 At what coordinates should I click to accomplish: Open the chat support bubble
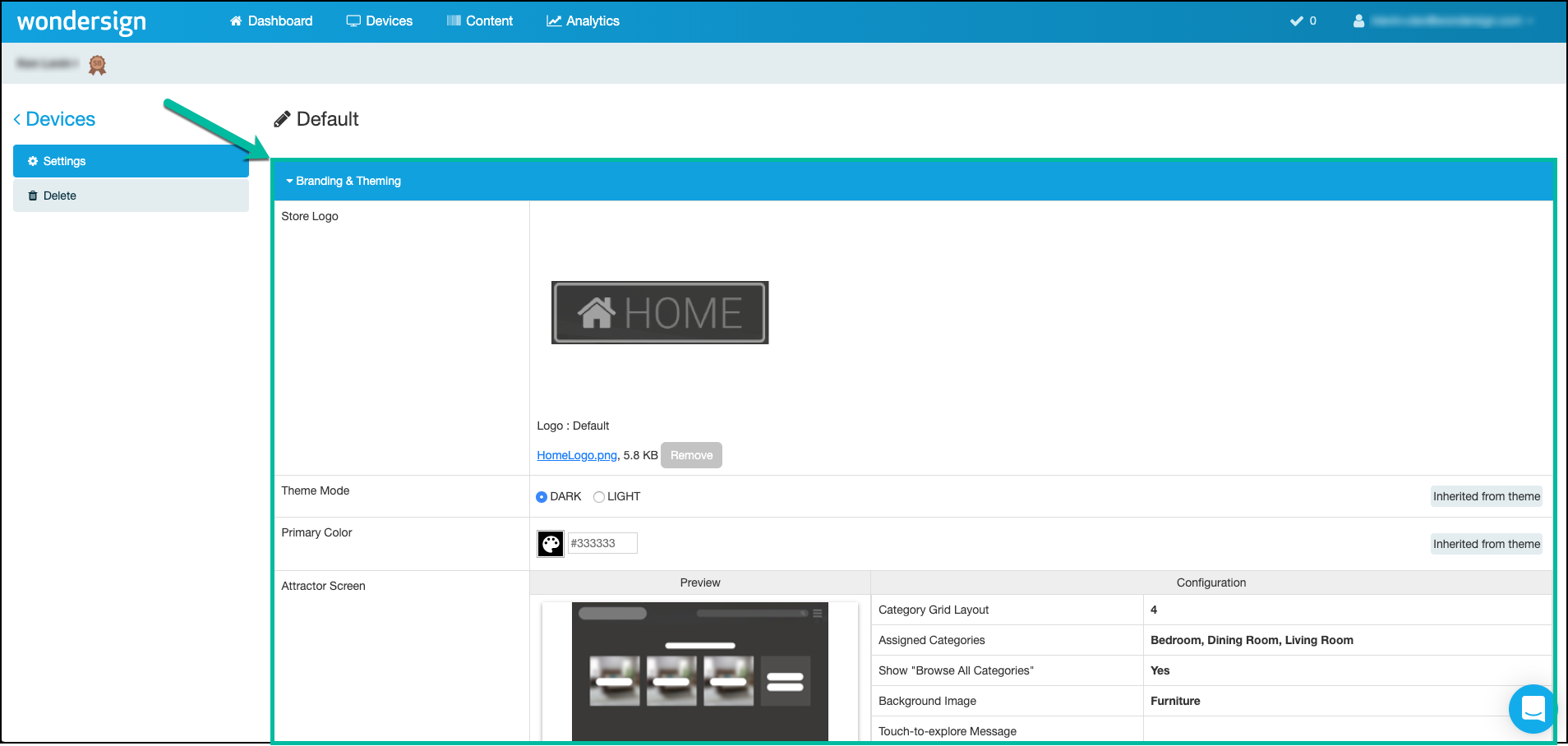coord(1533,708)
